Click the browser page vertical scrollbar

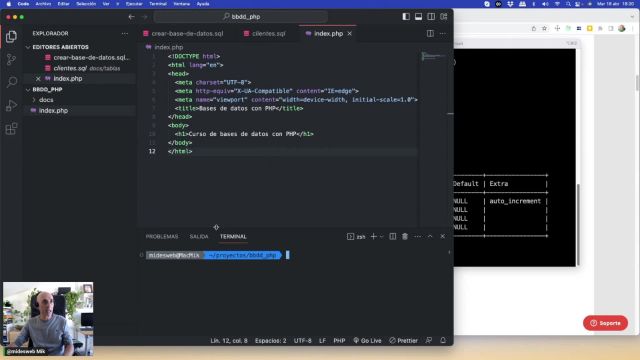(637, 83)
